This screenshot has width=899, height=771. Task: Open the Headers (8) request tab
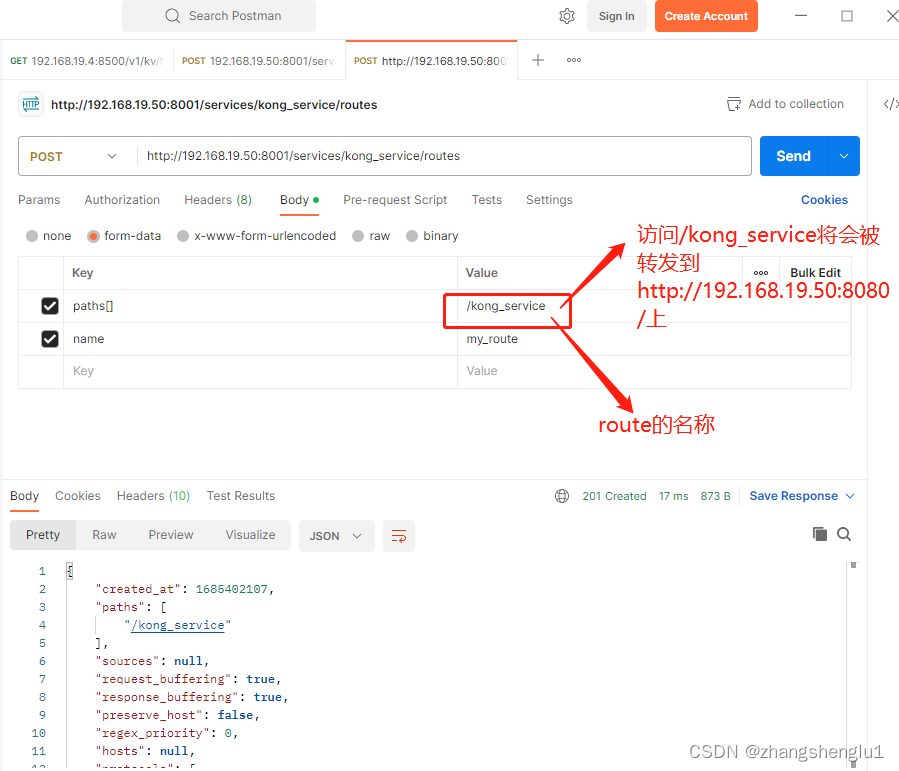click(x=218, y=199)
